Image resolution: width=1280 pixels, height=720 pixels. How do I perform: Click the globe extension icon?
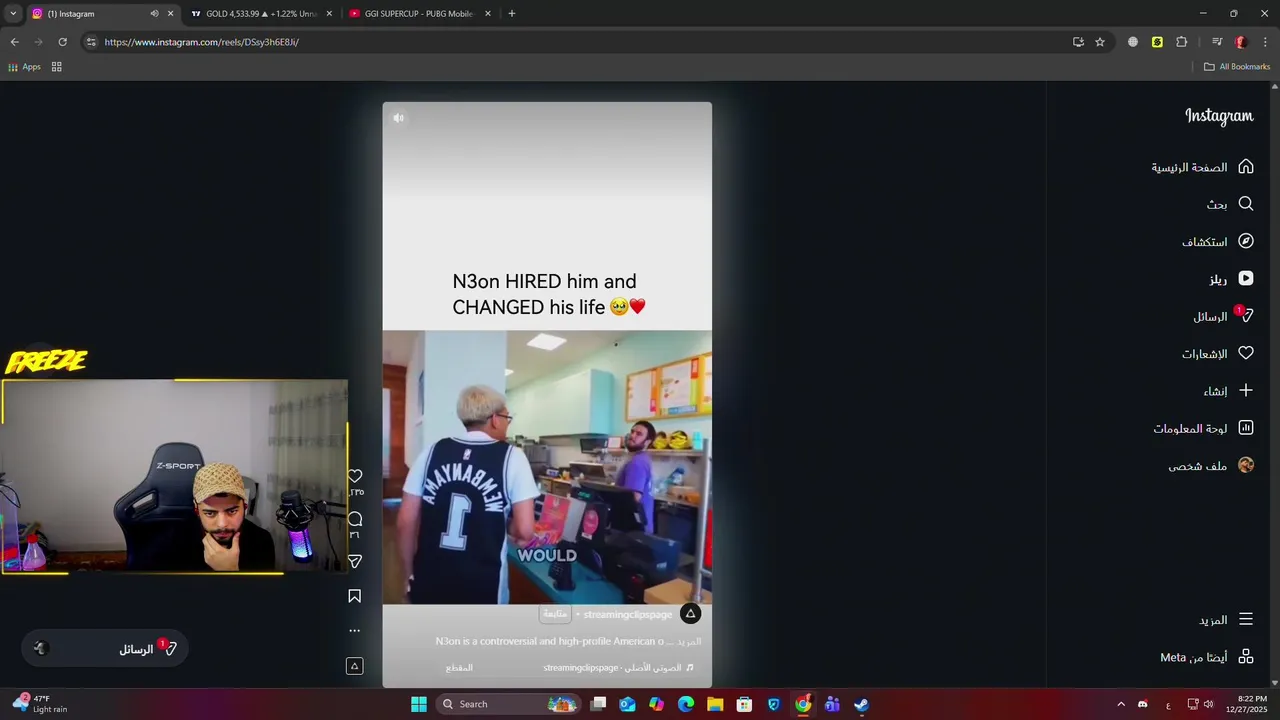(1133, 42)
